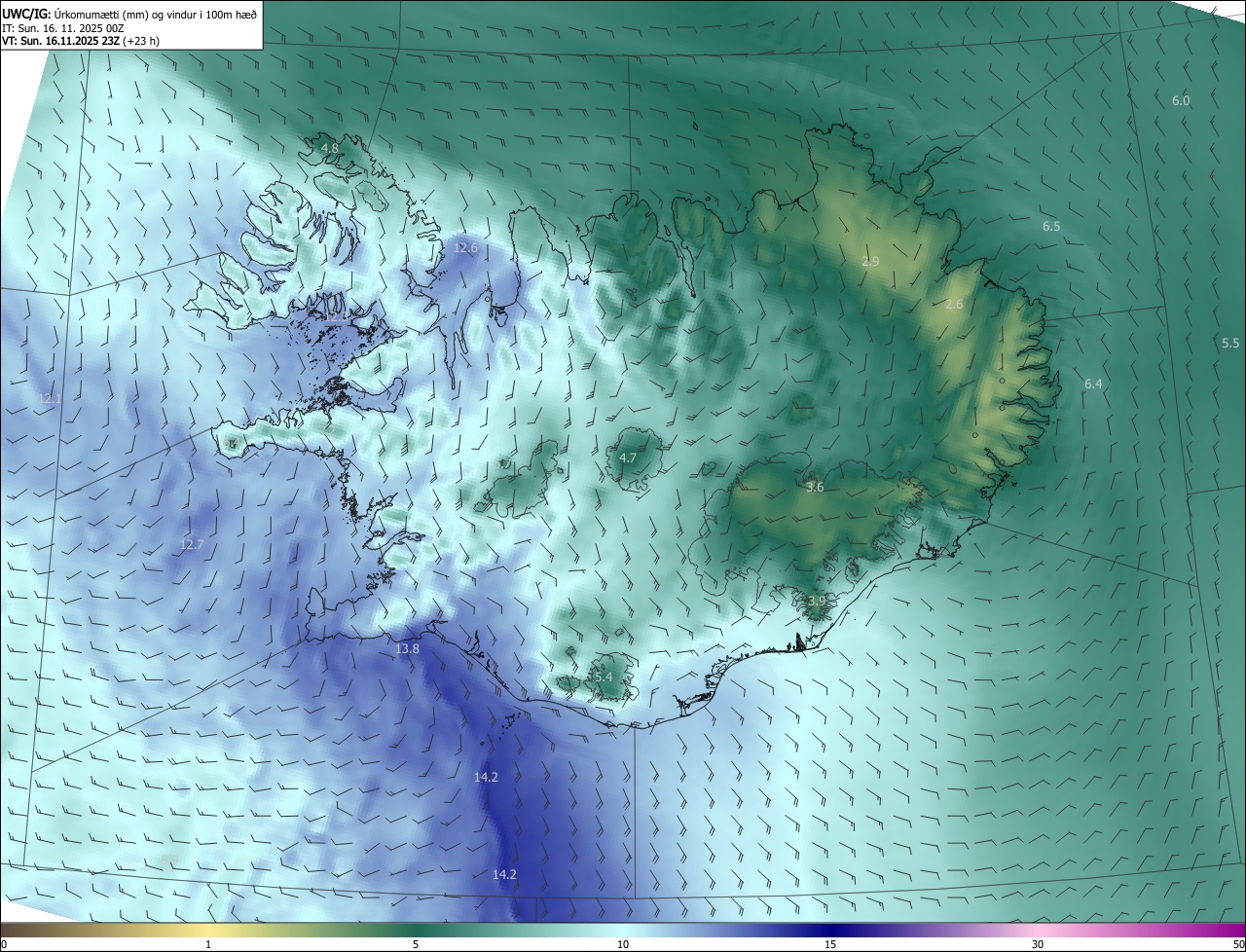Click the 1 tick label on color scale
Viewport: 1246px width, 952px height.
tap(208, 944)
